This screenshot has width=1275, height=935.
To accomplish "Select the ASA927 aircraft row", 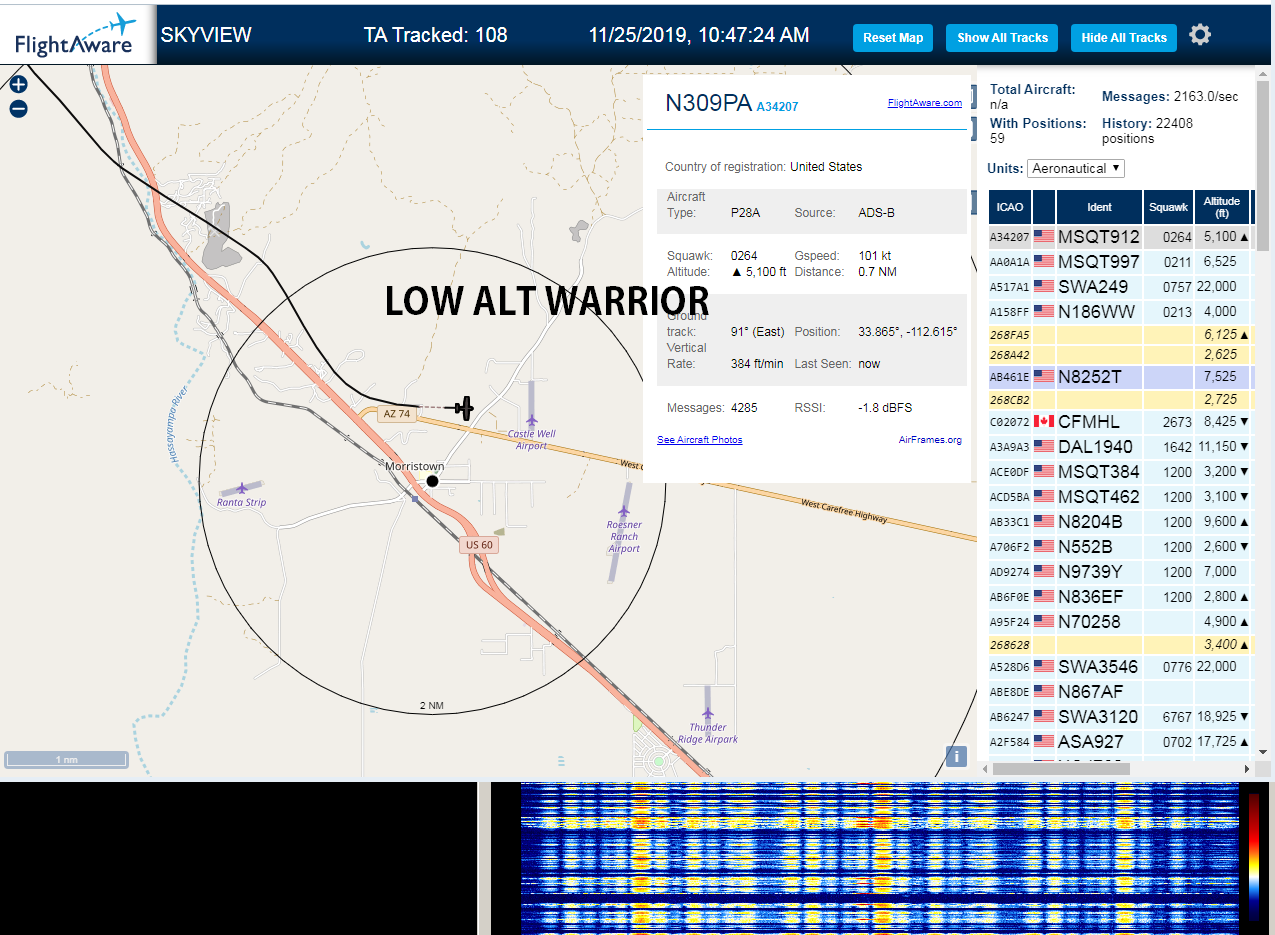I will [1119, 742].
